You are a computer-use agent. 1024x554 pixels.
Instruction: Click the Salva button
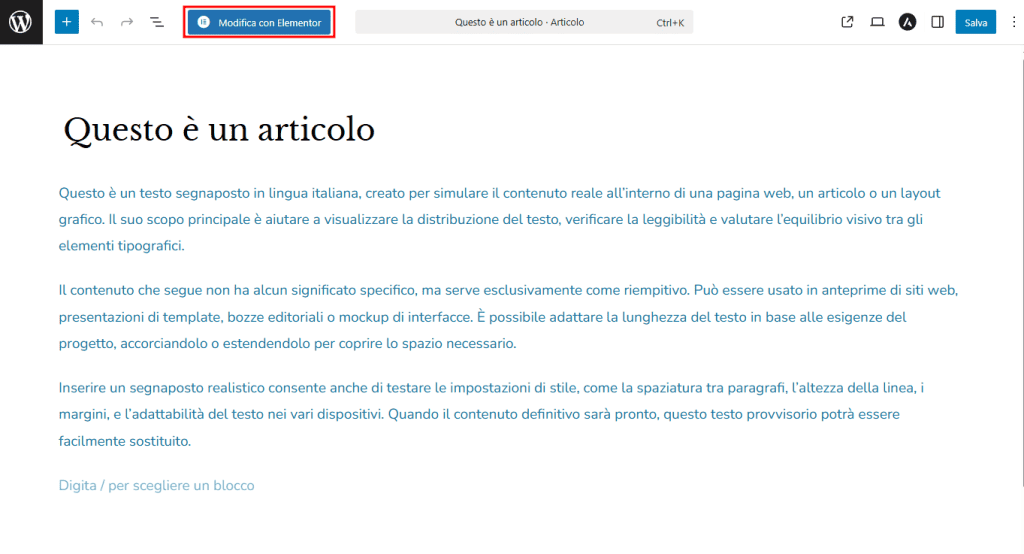point(976,22)
